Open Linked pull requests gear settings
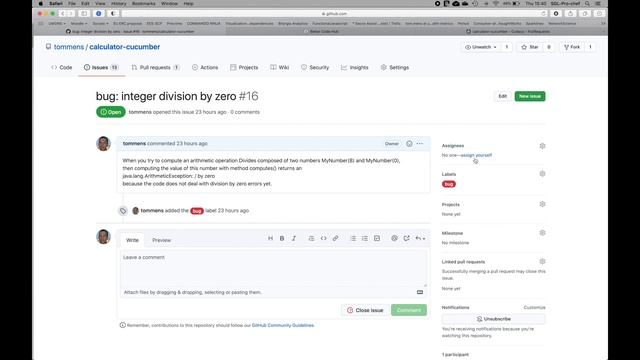This screenshot has height=360, width=640. [x=542, y=262]
